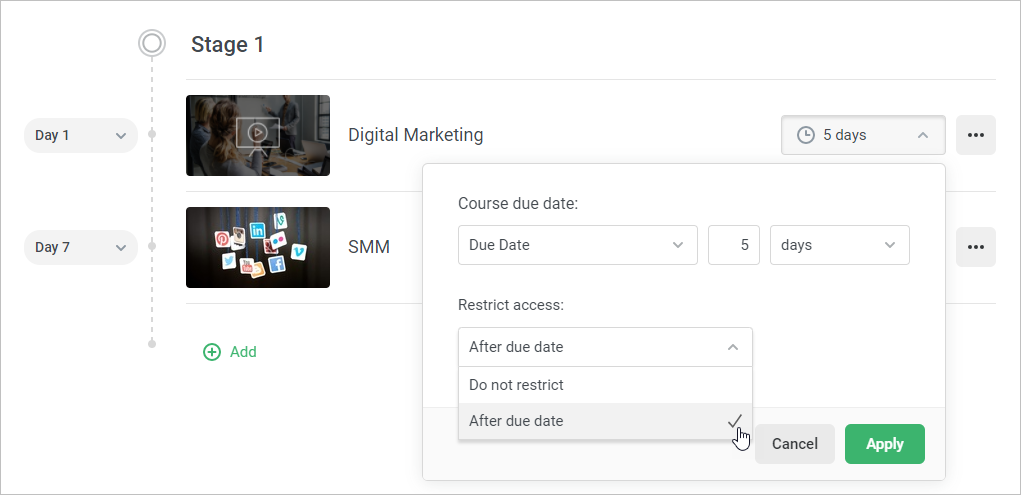1021x495 pixels.
Task: Click the green plus icon beside Add
Action: click(x=212, y=352)
